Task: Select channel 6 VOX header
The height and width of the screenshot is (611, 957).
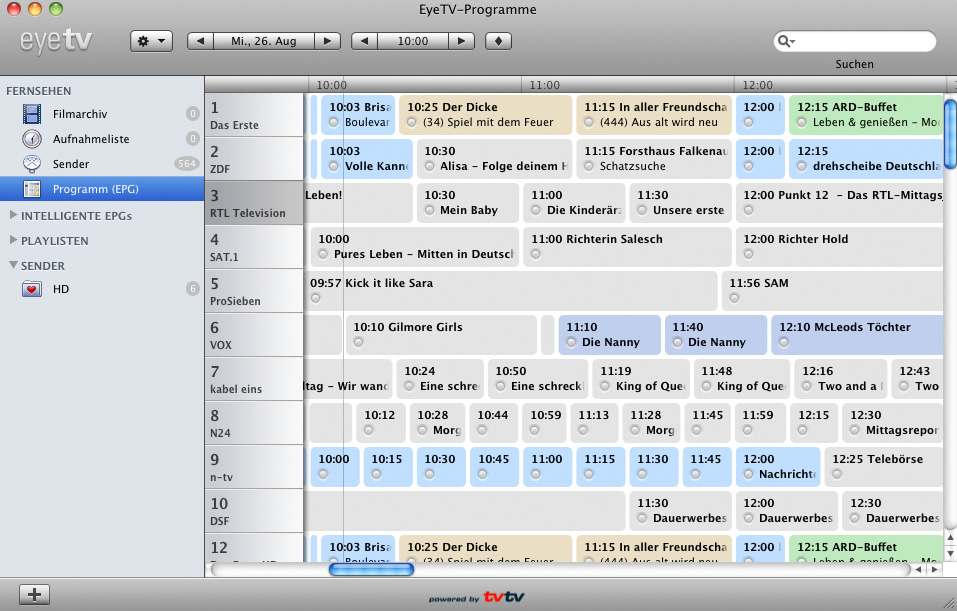Action: (254, 334)
